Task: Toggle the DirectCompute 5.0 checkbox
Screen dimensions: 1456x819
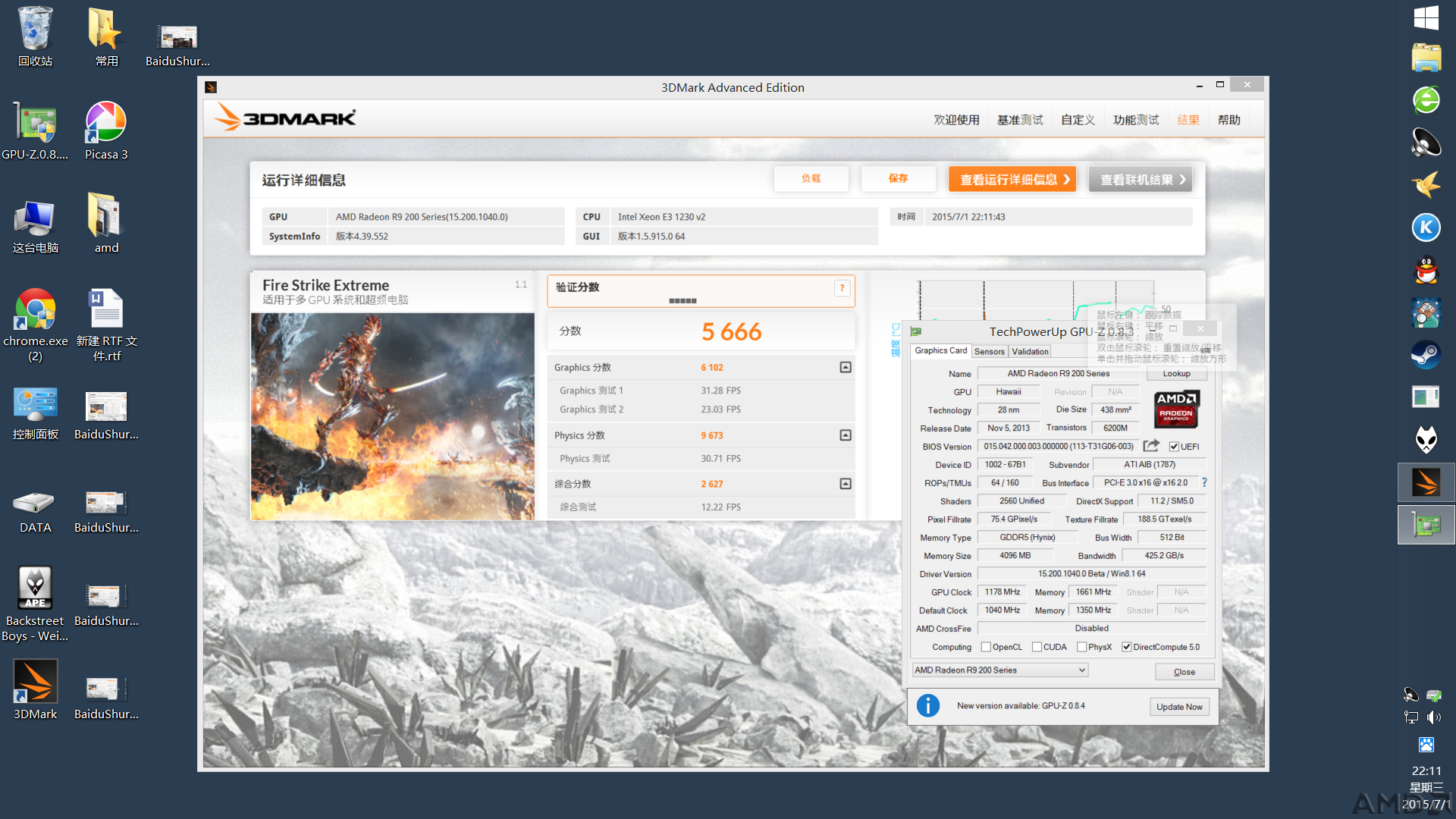Action: click(1127, 647)
